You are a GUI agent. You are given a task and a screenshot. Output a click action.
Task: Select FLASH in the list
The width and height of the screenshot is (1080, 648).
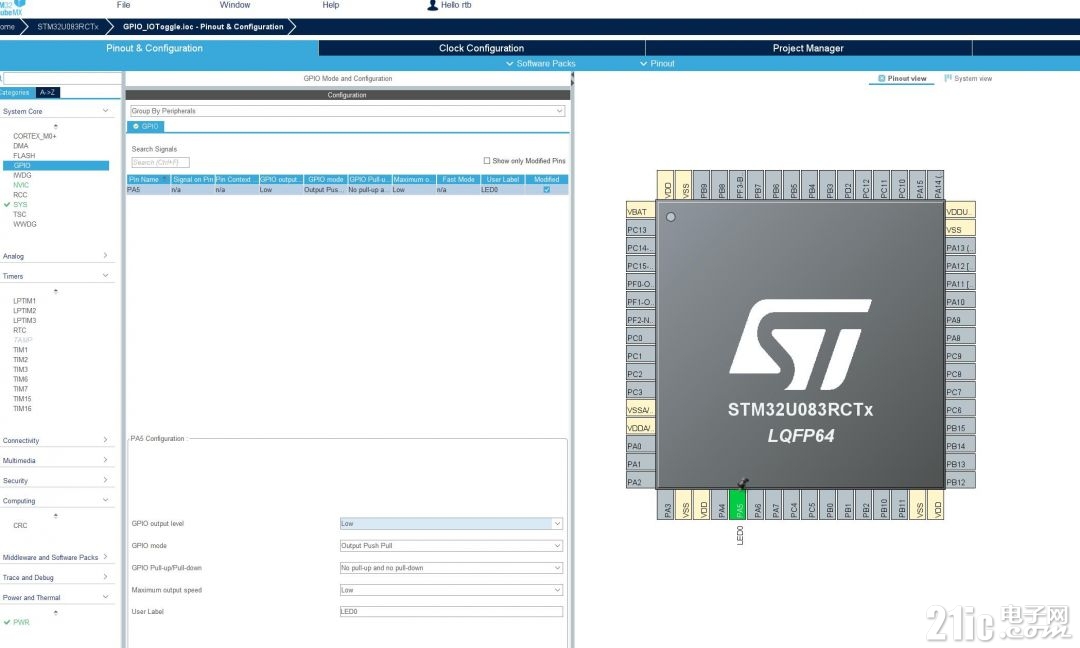coord(23,156)
